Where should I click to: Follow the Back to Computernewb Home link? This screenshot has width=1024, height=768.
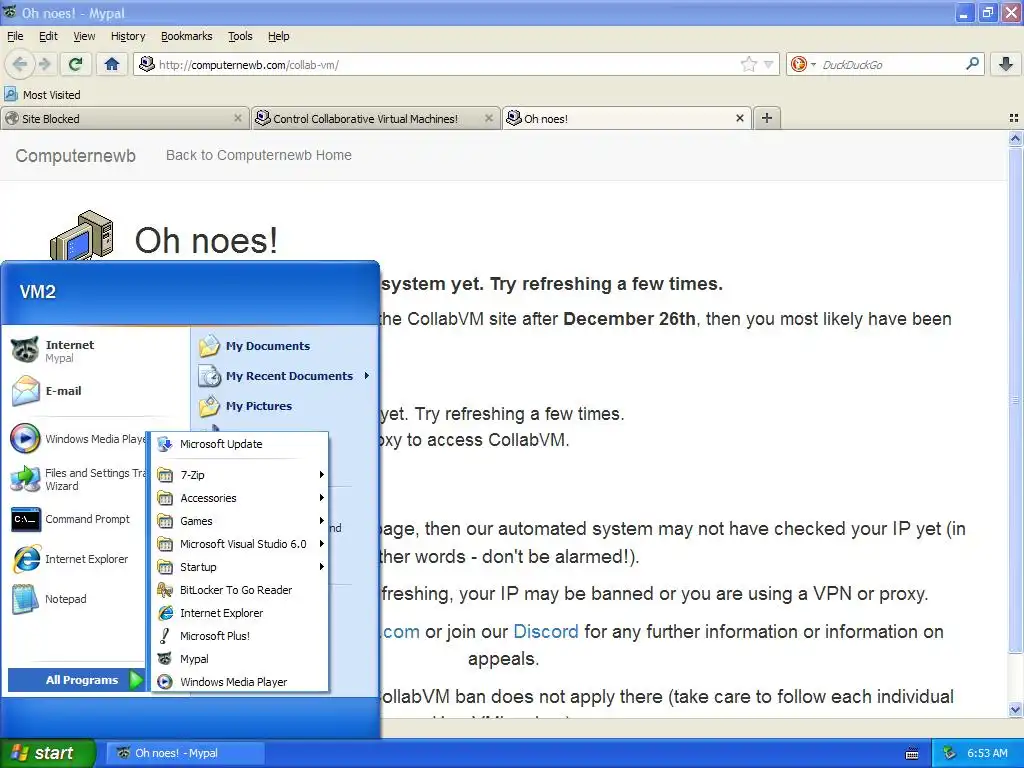click(259, 155)
